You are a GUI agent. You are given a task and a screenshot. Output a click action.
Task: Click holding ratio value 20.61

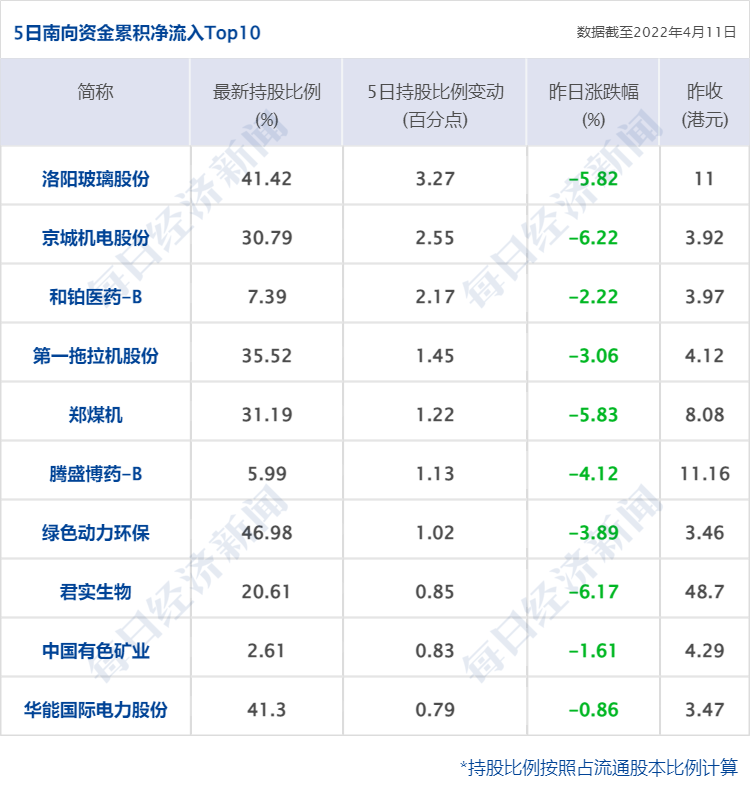267,592
